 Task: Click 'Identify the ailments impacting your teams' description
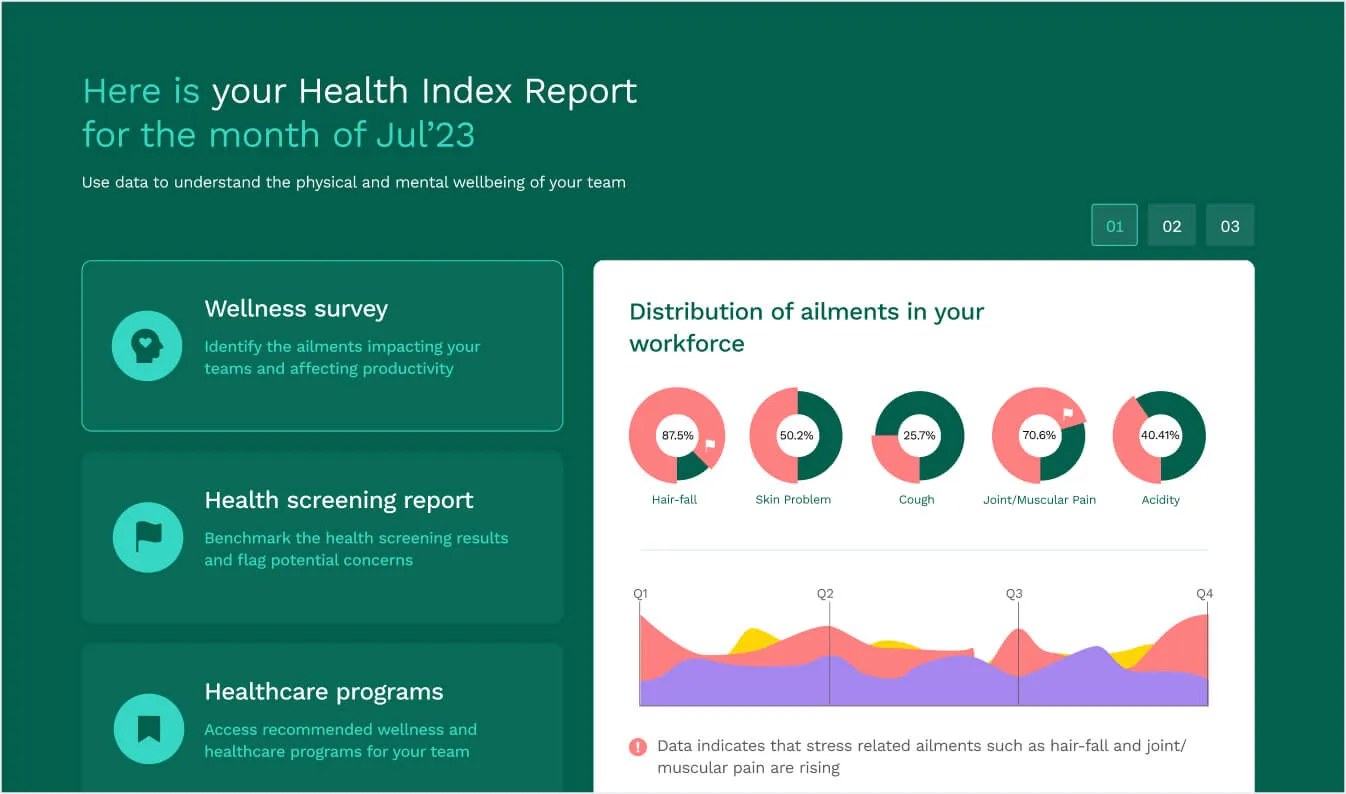[x=342, y=358]
